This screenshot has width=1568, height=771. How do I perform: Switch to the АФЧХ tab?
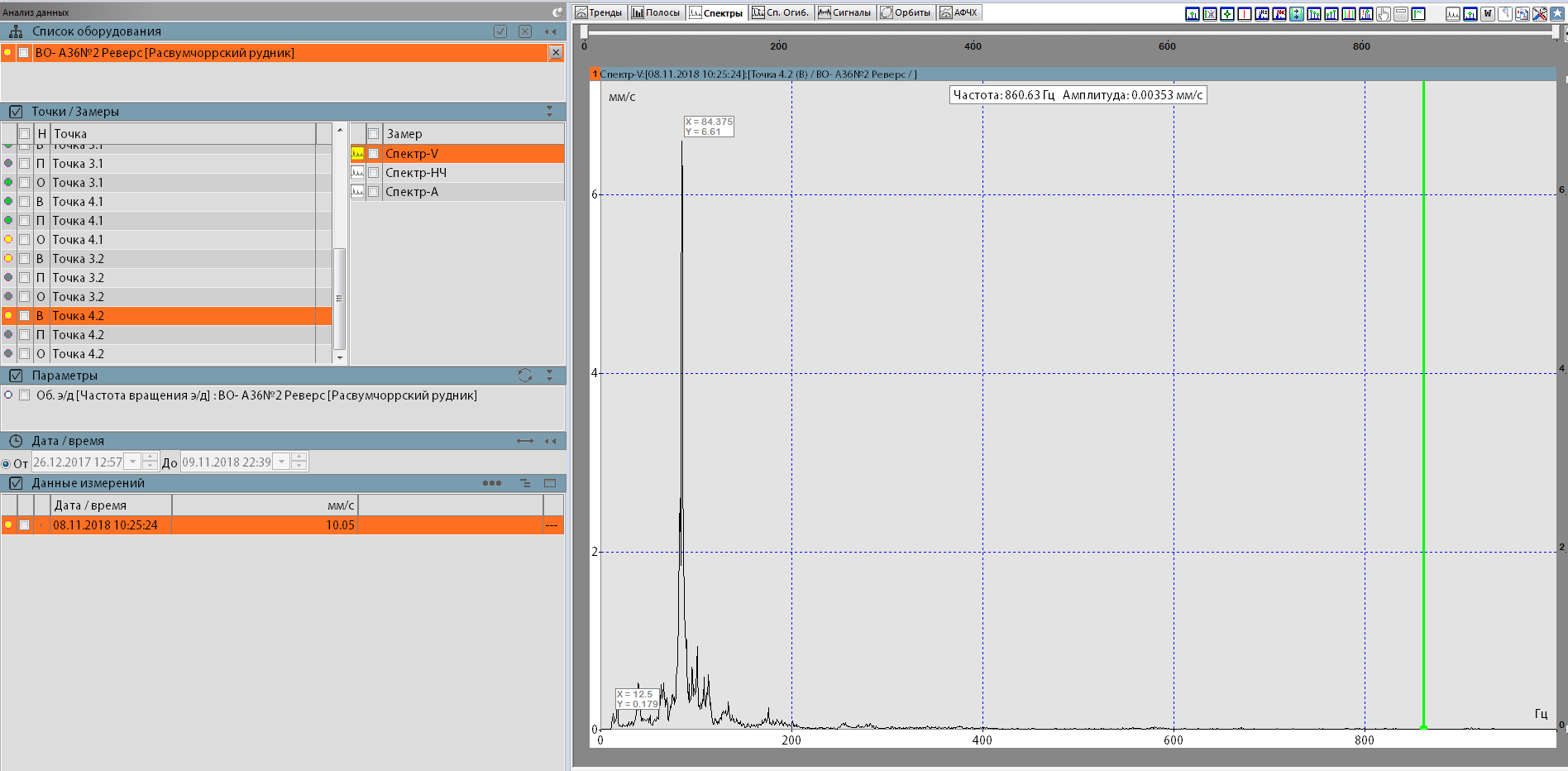(x=959, y=12)
